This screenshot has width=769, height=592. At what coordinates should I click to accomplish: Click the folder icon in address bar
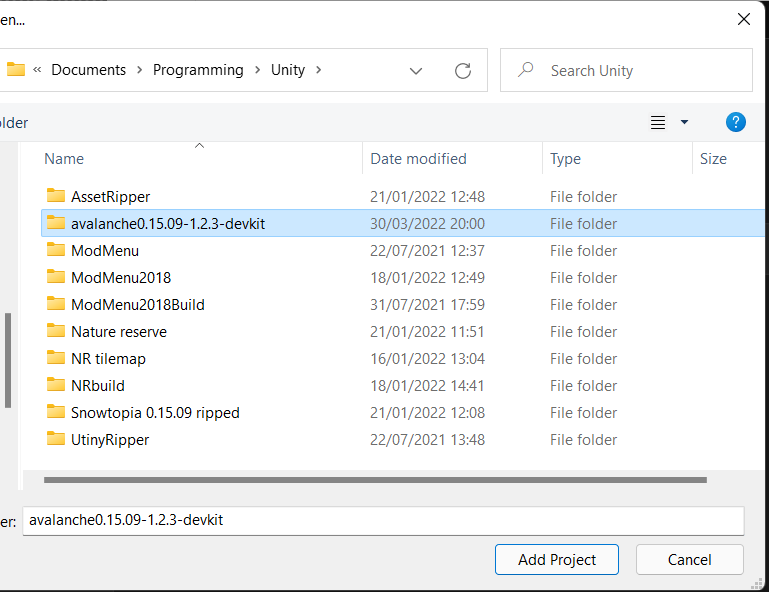point(16,70)
